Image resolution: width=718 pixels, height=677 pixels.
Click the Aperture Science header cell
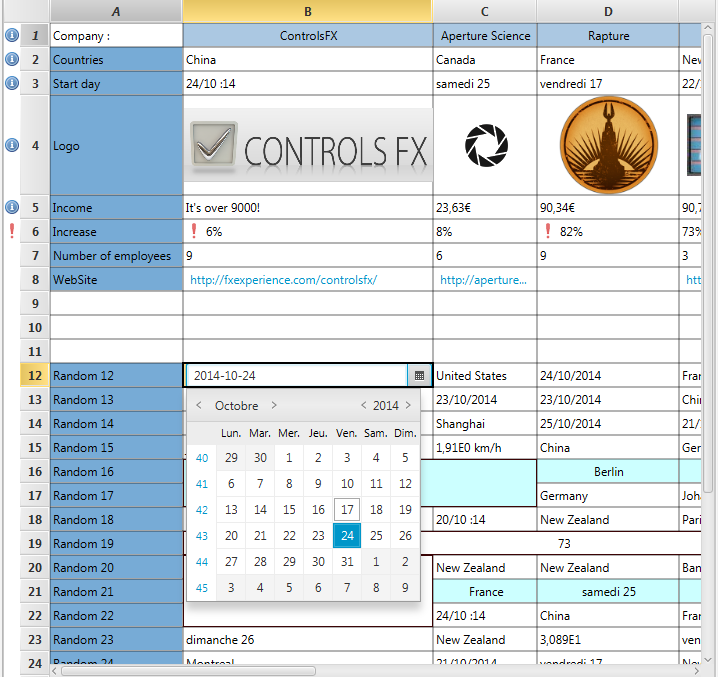point(485,35)
